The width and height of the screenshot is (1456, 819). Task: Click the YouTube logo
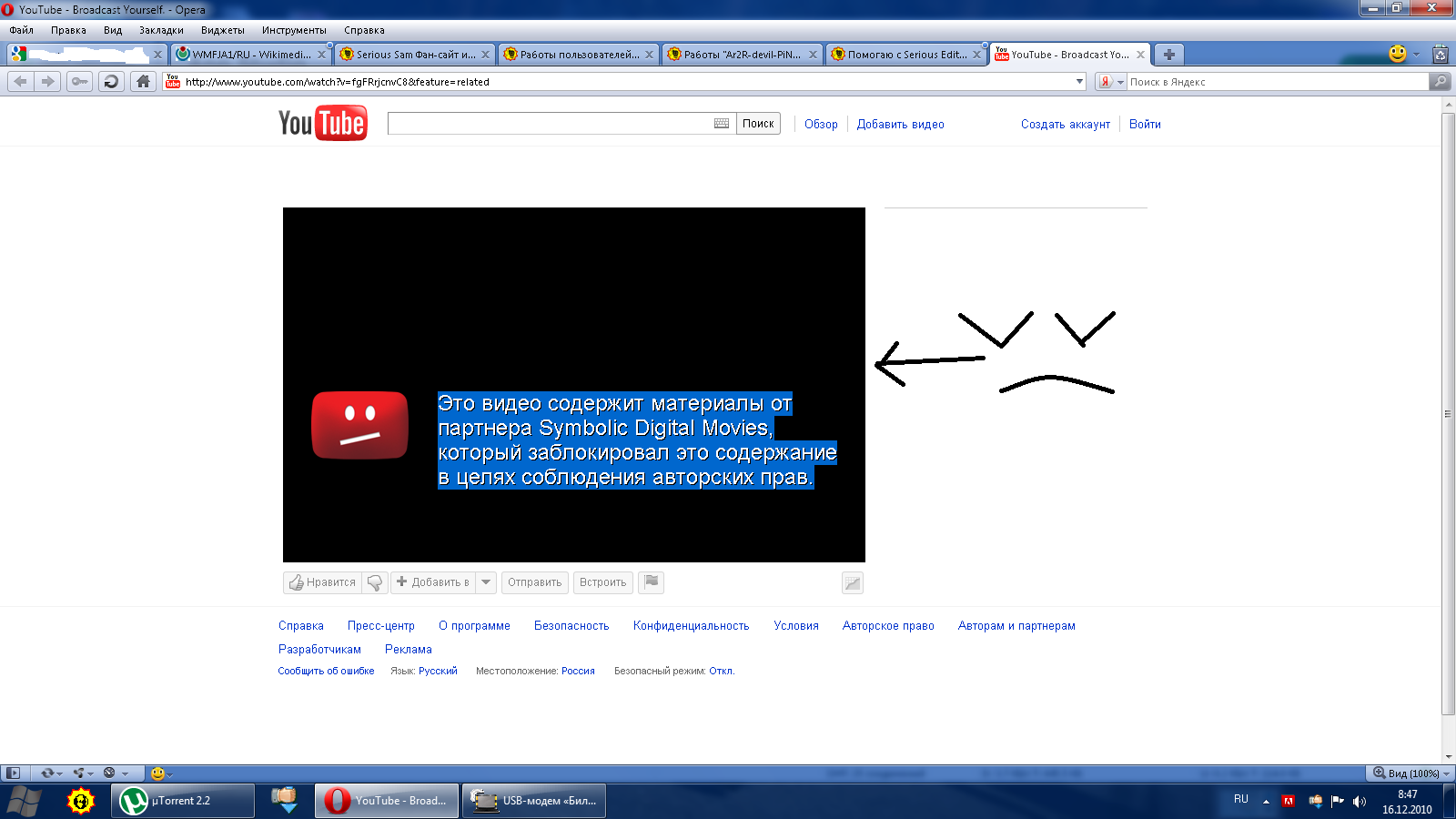coord(322,123)
